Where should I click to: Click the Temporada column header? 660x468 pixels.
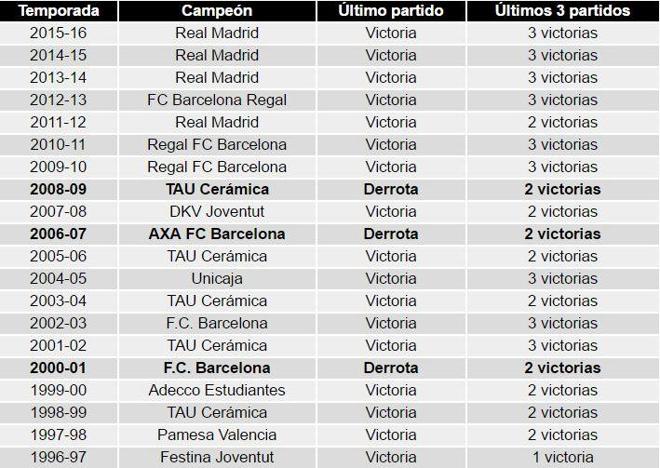(58, 10)
